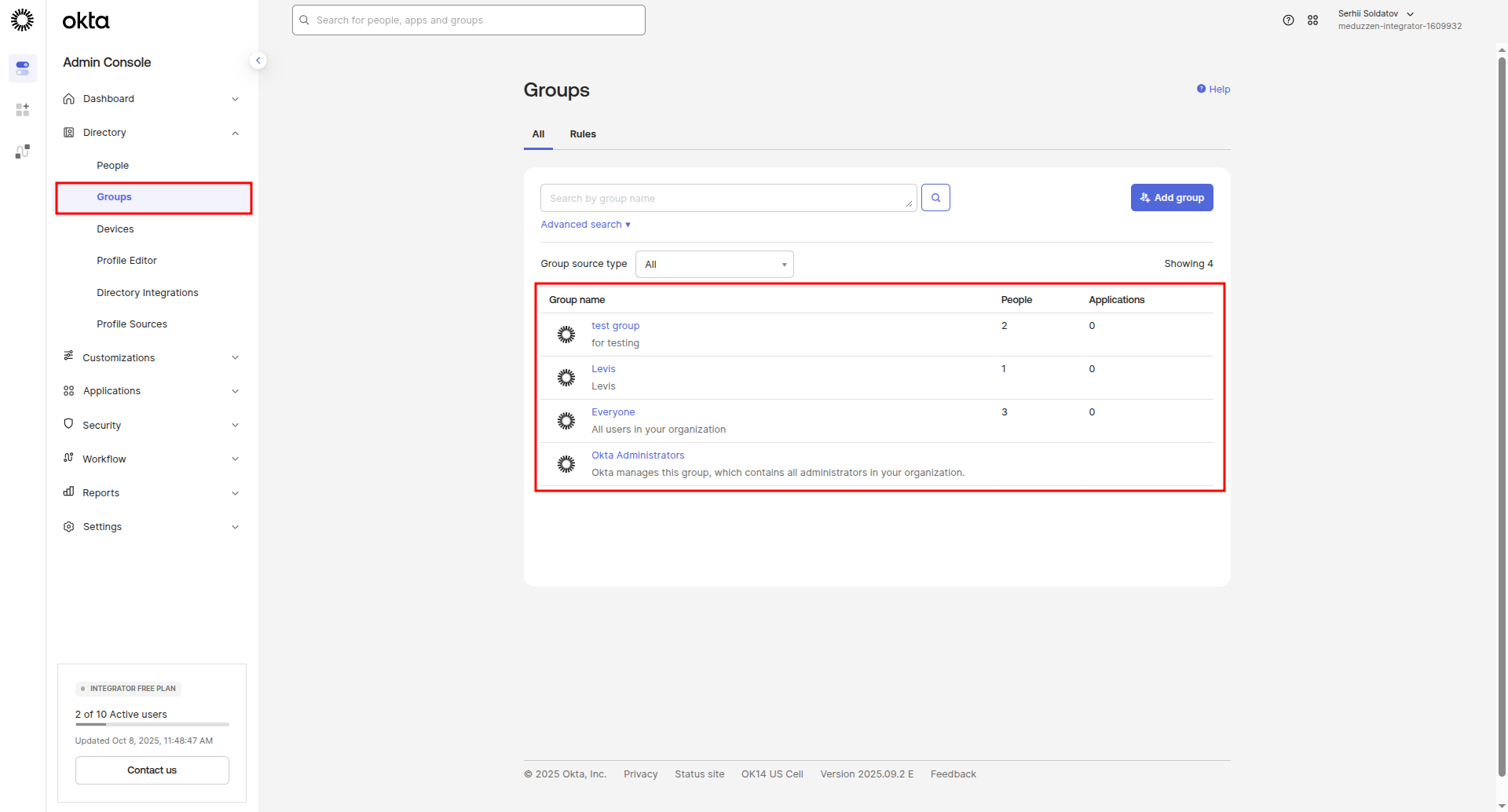Open the add apps grid icon in rail
This screenshot has height=812, width=1508.
pos(23,110)
